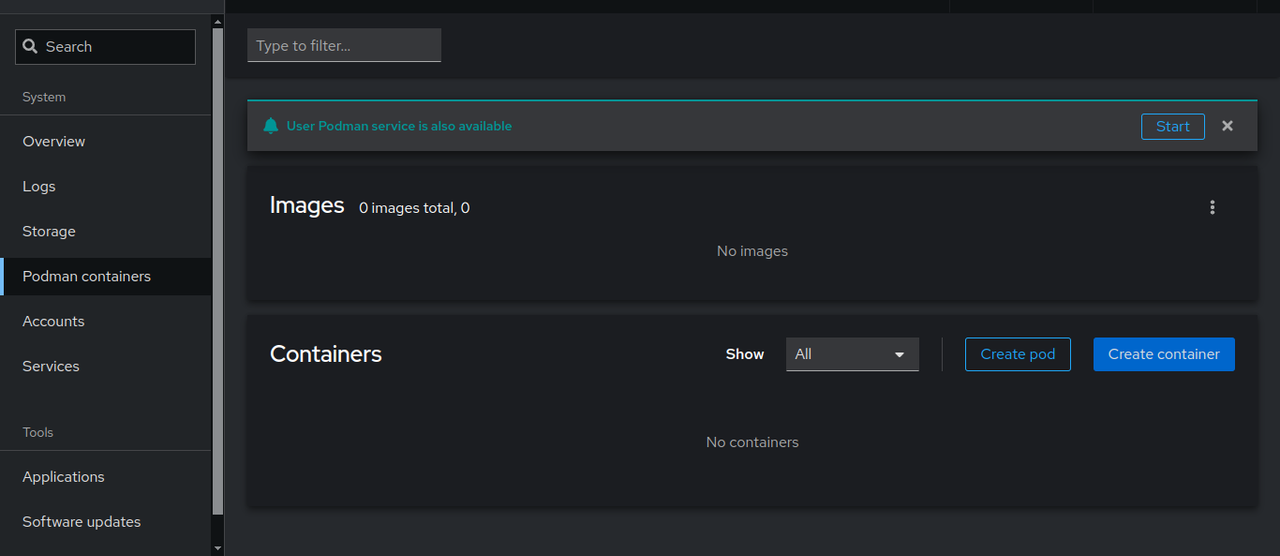Viewport: 1280px width, 556px height.
Task: Click the "0 images total, 0" text
Action: click(414, 208)
